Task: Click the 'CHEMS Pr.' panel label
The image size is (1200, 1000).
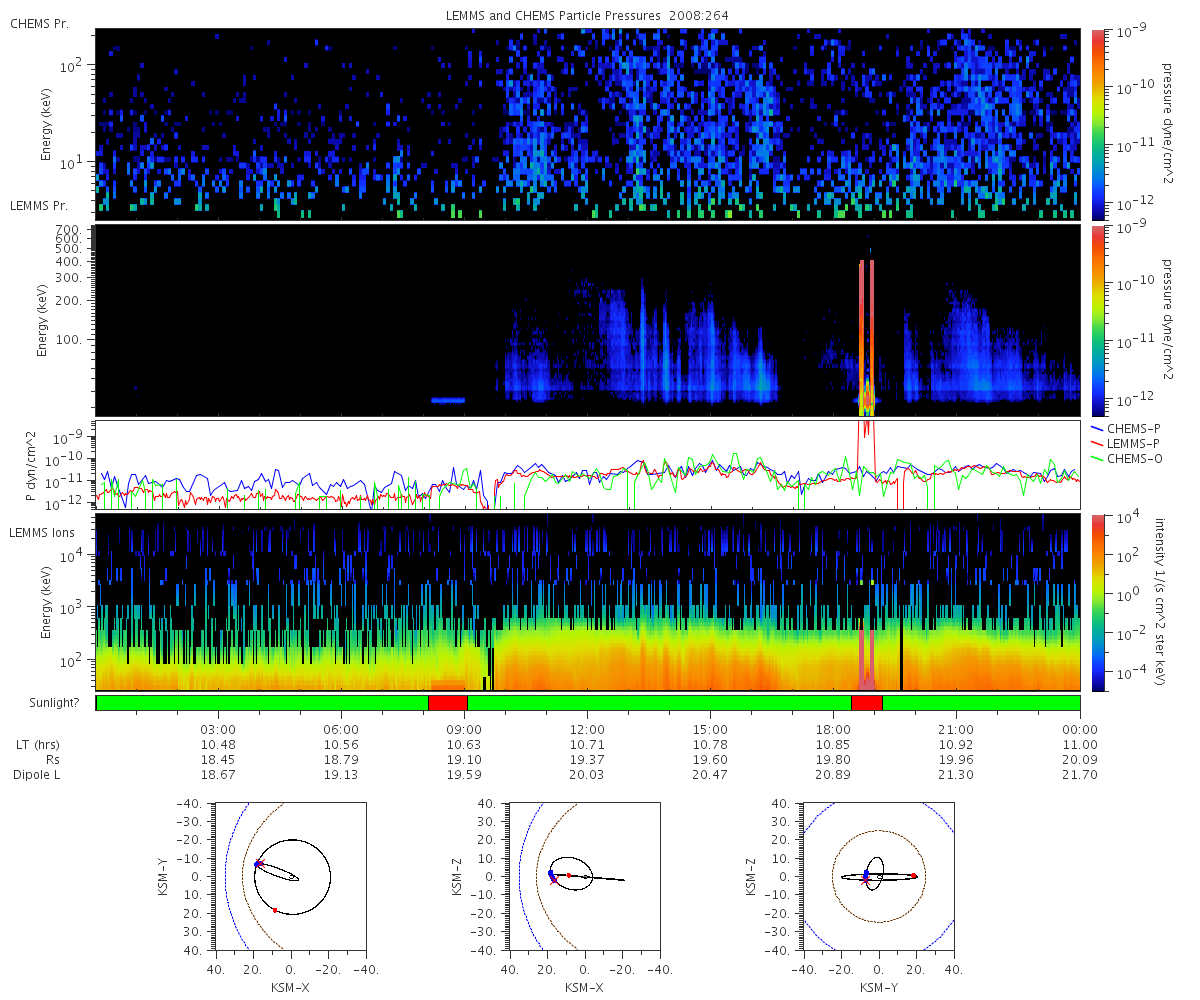Action: pos(39,23)
